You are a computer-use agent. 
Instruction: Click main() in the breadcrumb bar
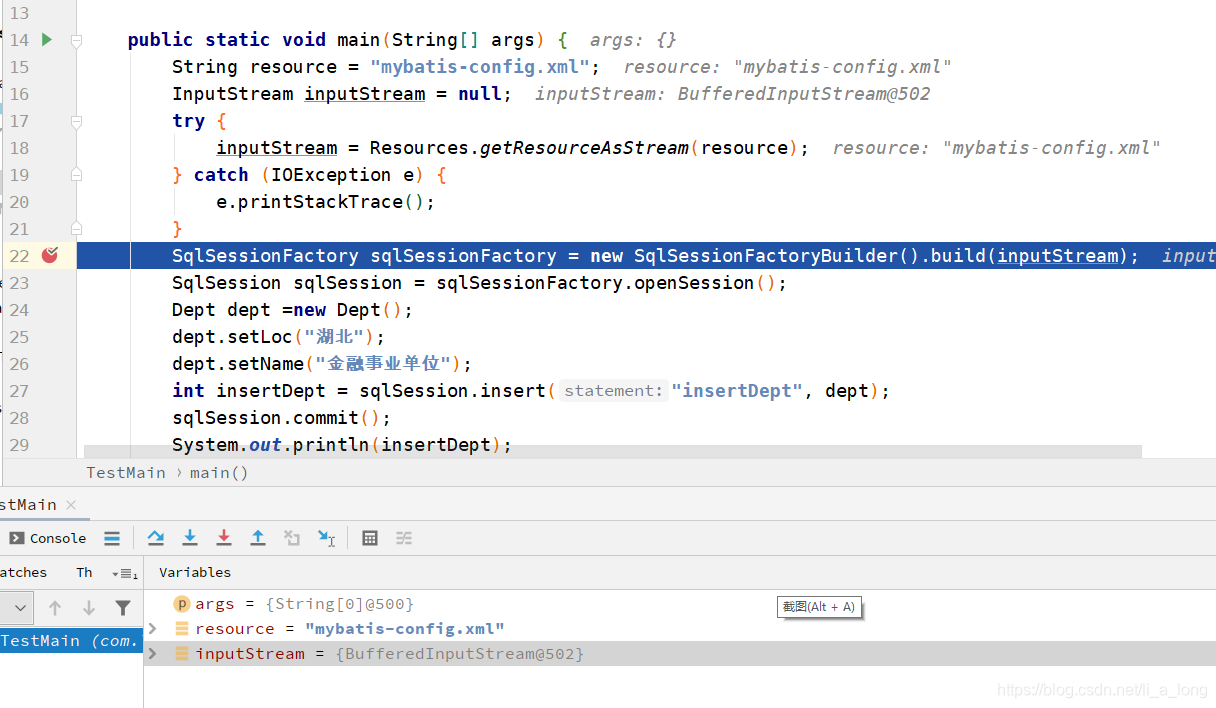pos(219,472)
